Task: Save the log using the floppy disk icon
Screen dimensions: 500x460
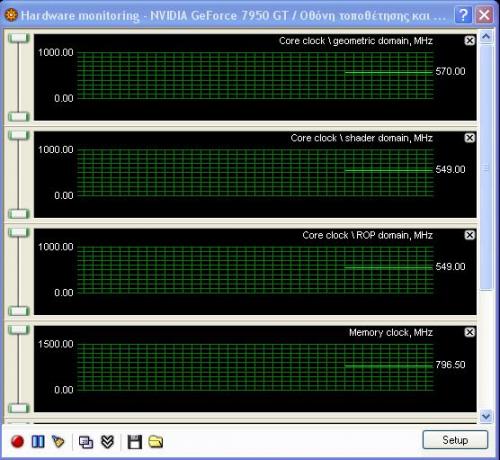Action: pyautogui.click(x=135, y=442)
